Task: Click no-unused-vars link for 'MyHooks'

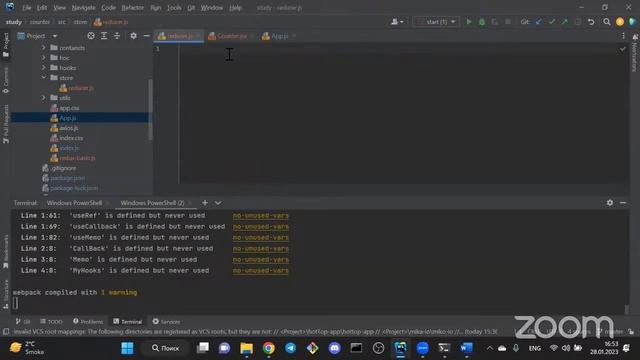Action: click(x=260, y=271)
